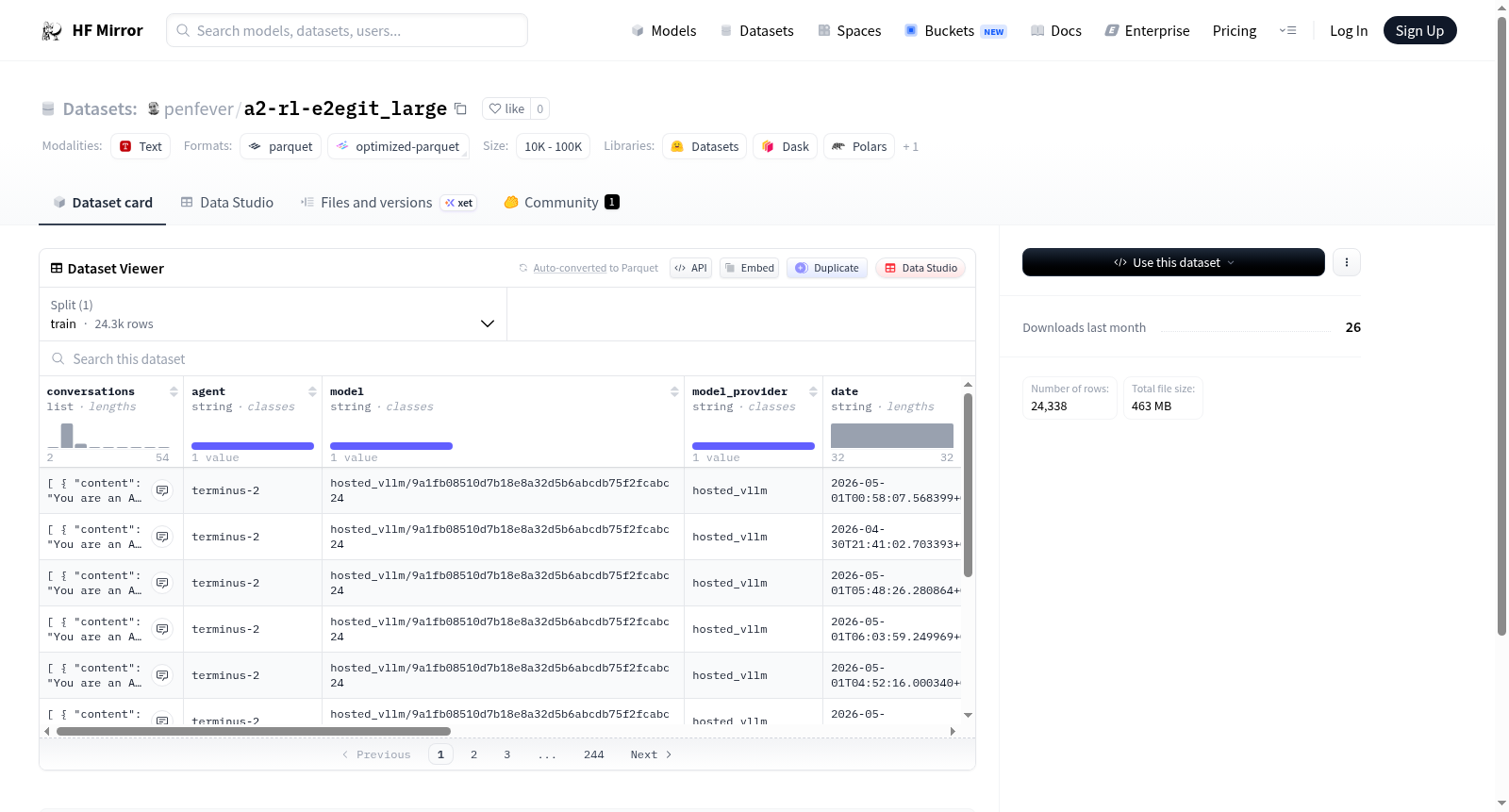Go to page 3 of the dataset
The image size is (1509, 812).
coord(506,754)
